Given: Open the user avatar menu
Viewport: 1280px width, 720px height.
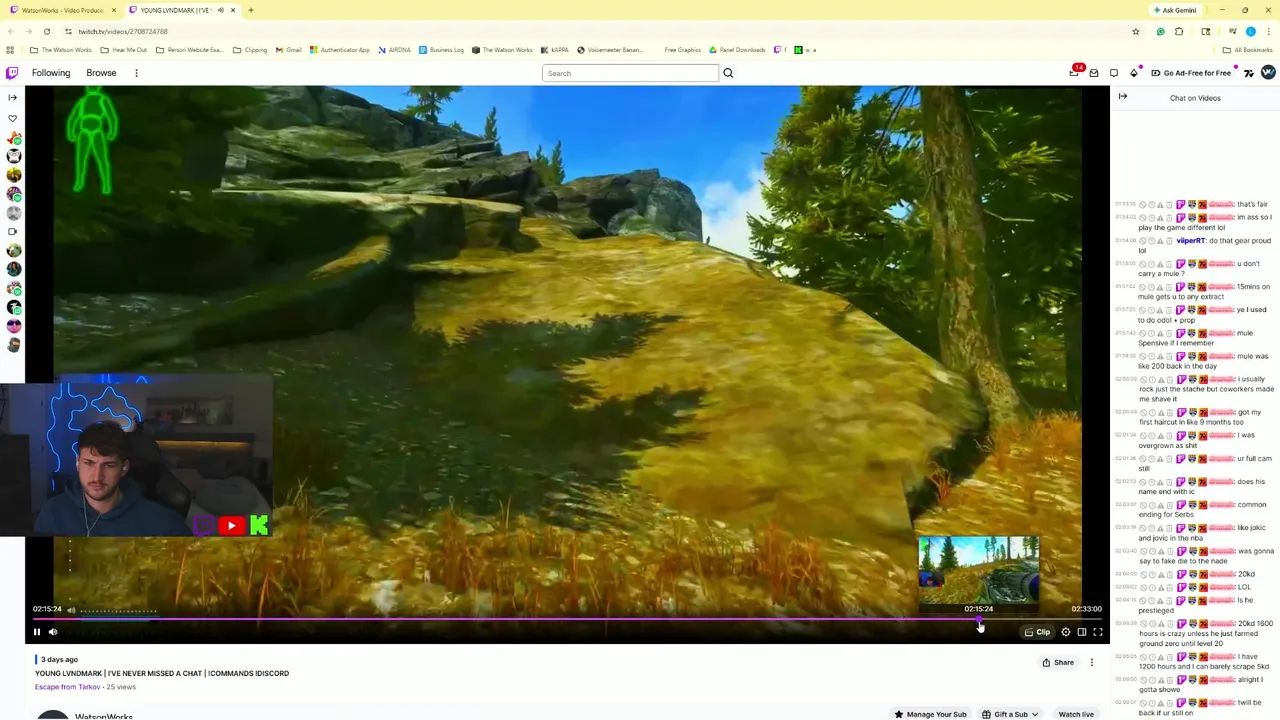Looking at the screenshot, I should click(x=1268, y=73).
